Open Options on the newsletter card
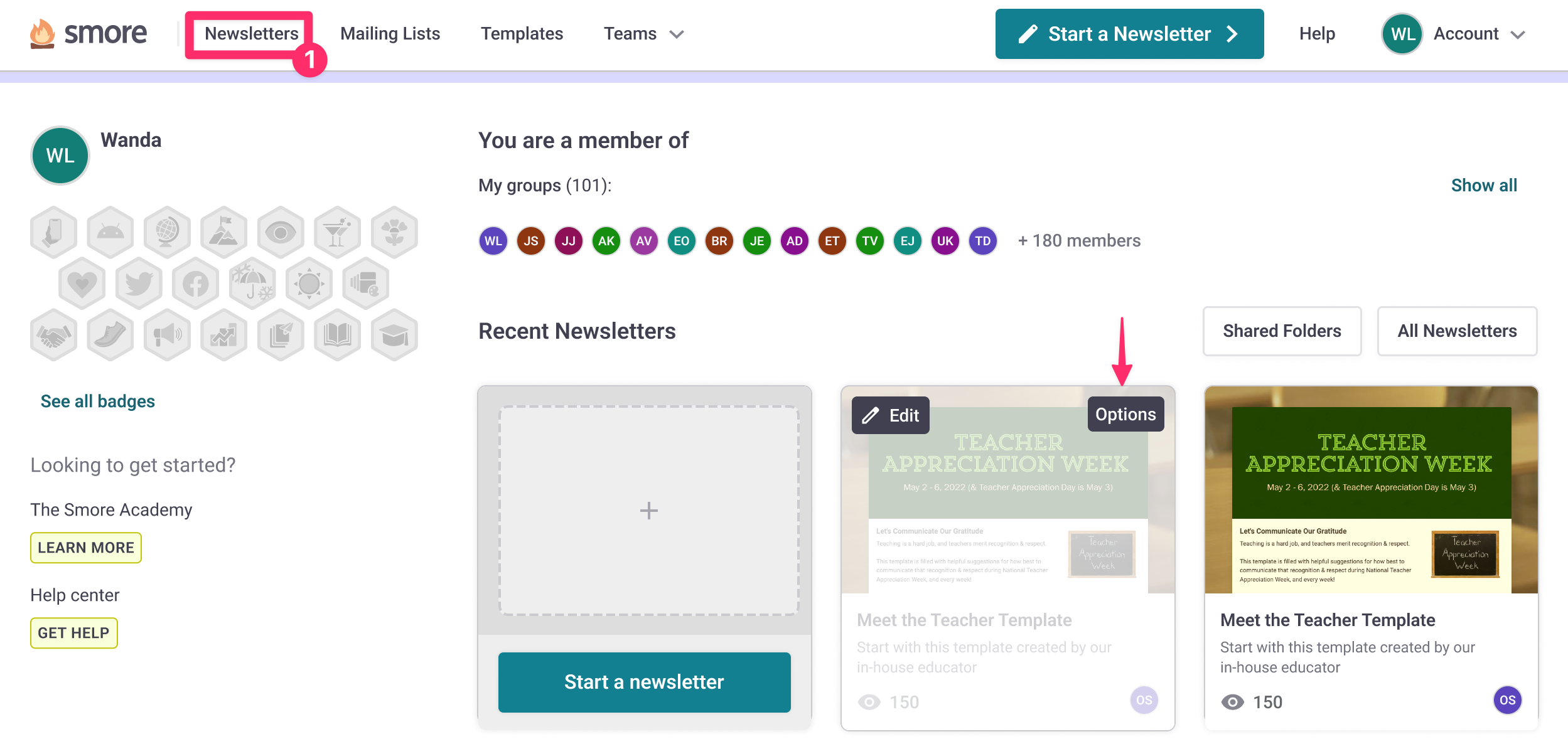This screenshot has width=1568, height=749. [1125, 414]
